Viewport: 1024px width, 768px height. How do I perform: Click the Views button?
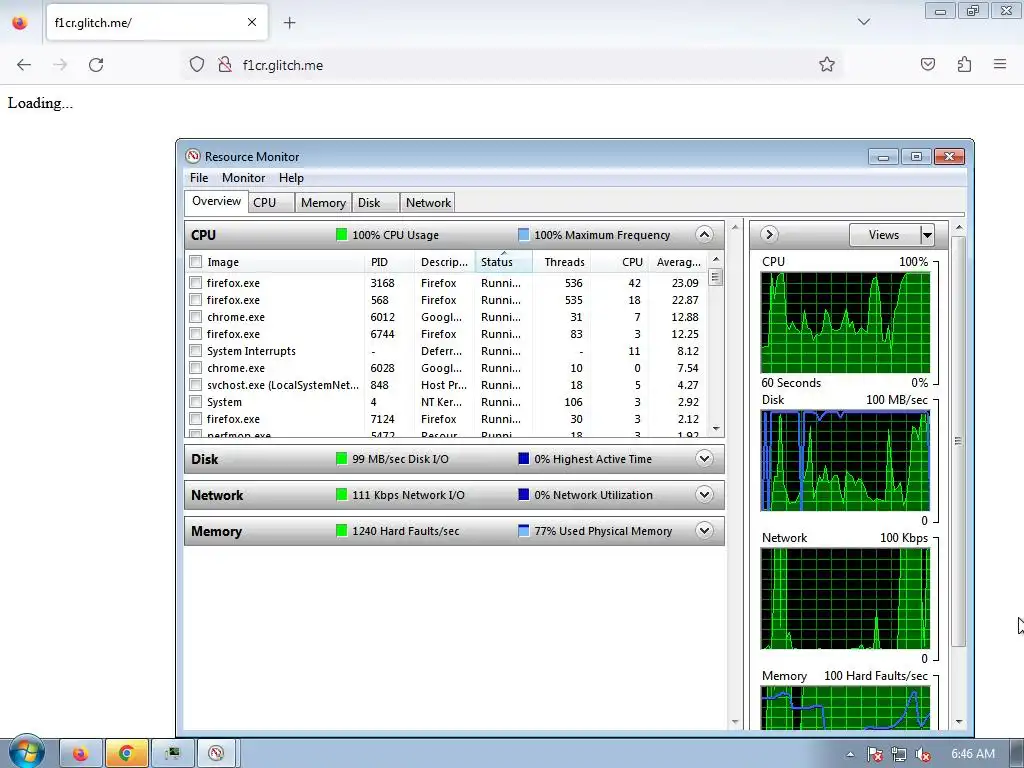(x=884, y=234)
